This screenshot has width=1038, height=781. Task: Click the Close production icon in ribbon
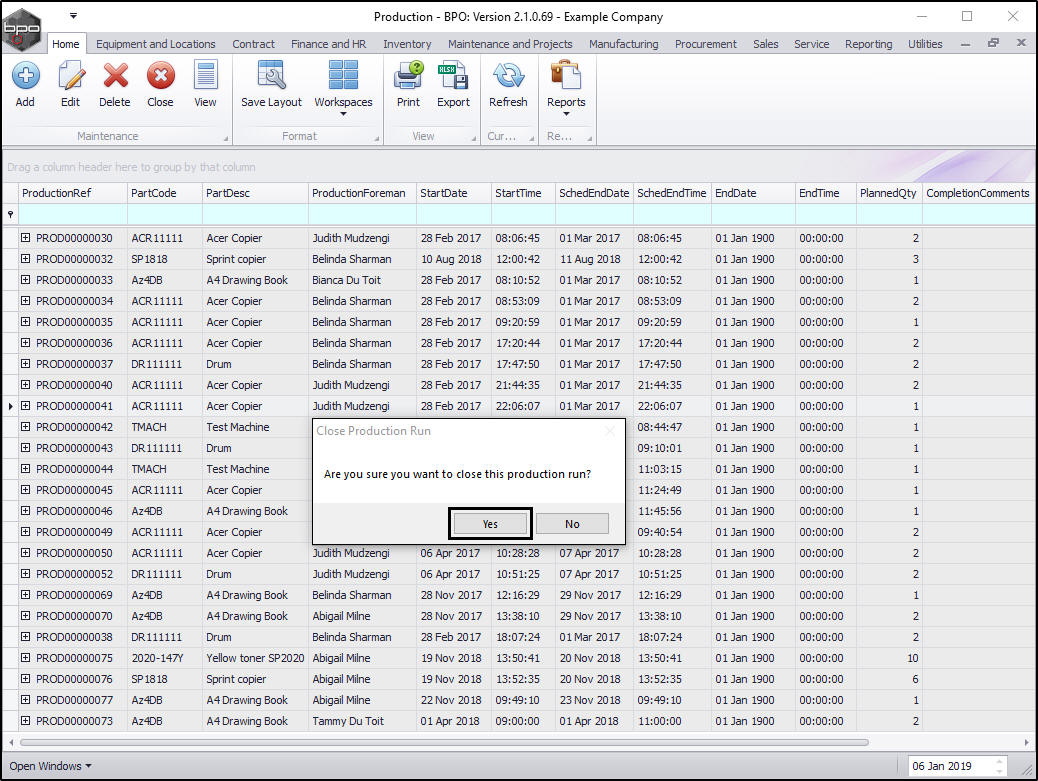tap(160, 84)
